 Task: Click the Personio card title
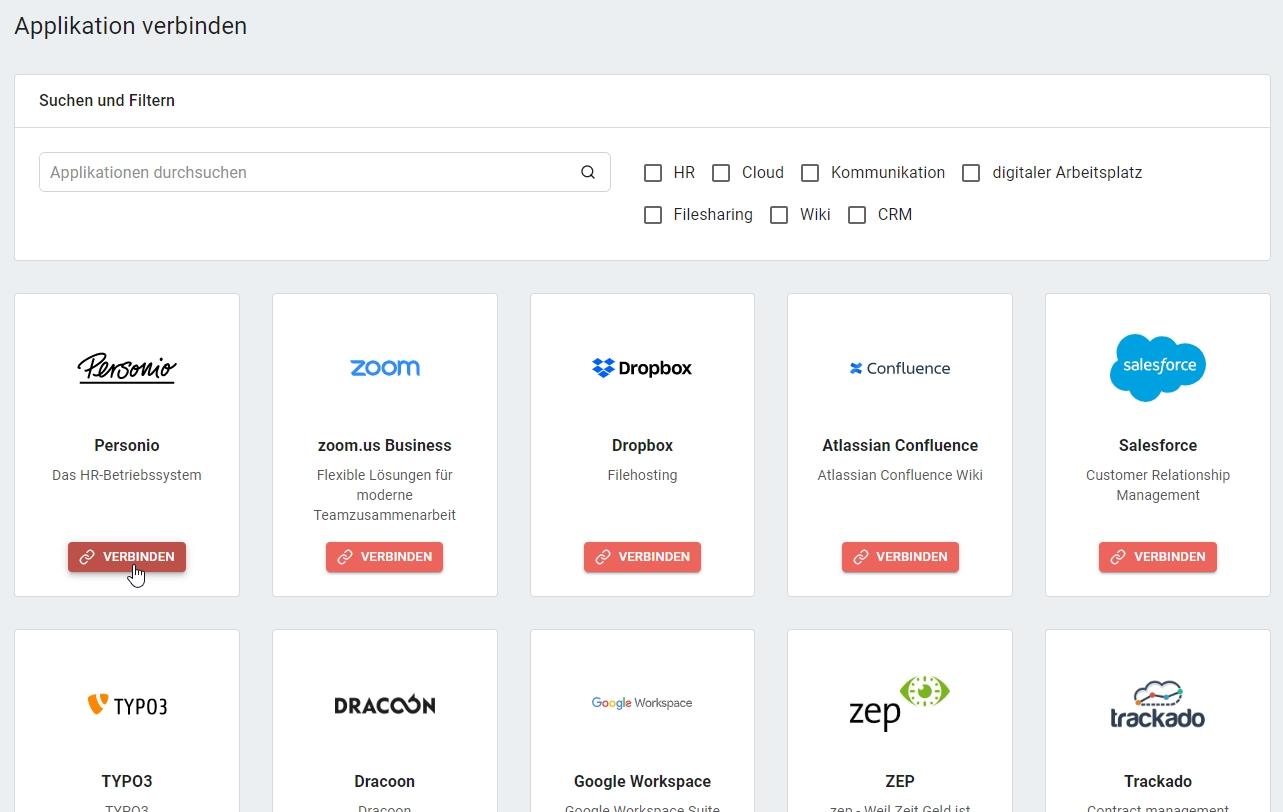(x=127, y=445)
